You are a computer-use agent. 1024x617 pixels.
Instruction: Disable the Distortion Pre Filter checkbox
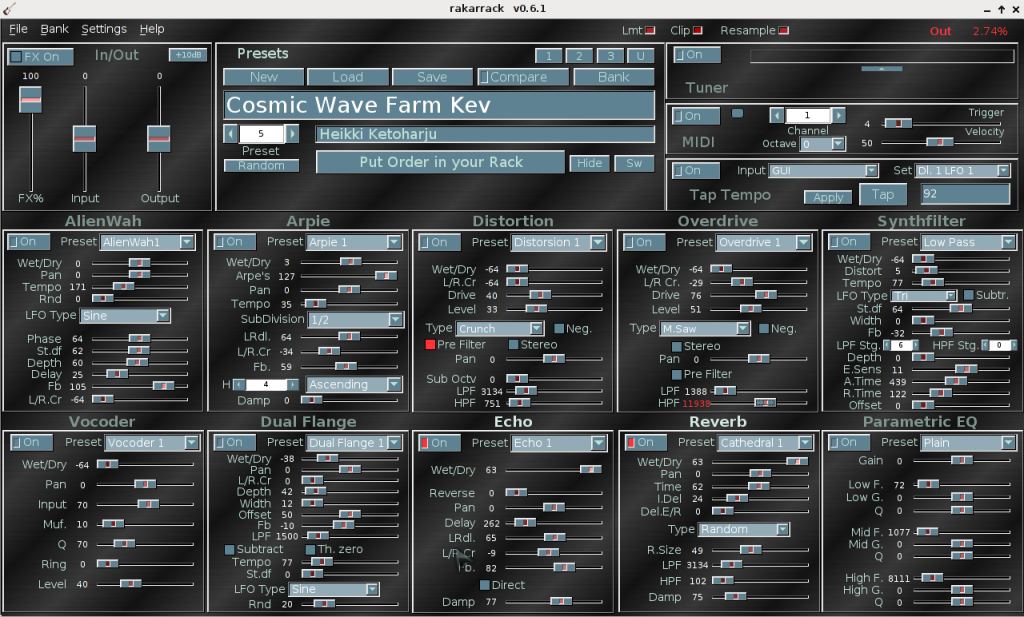click(430, 344)
